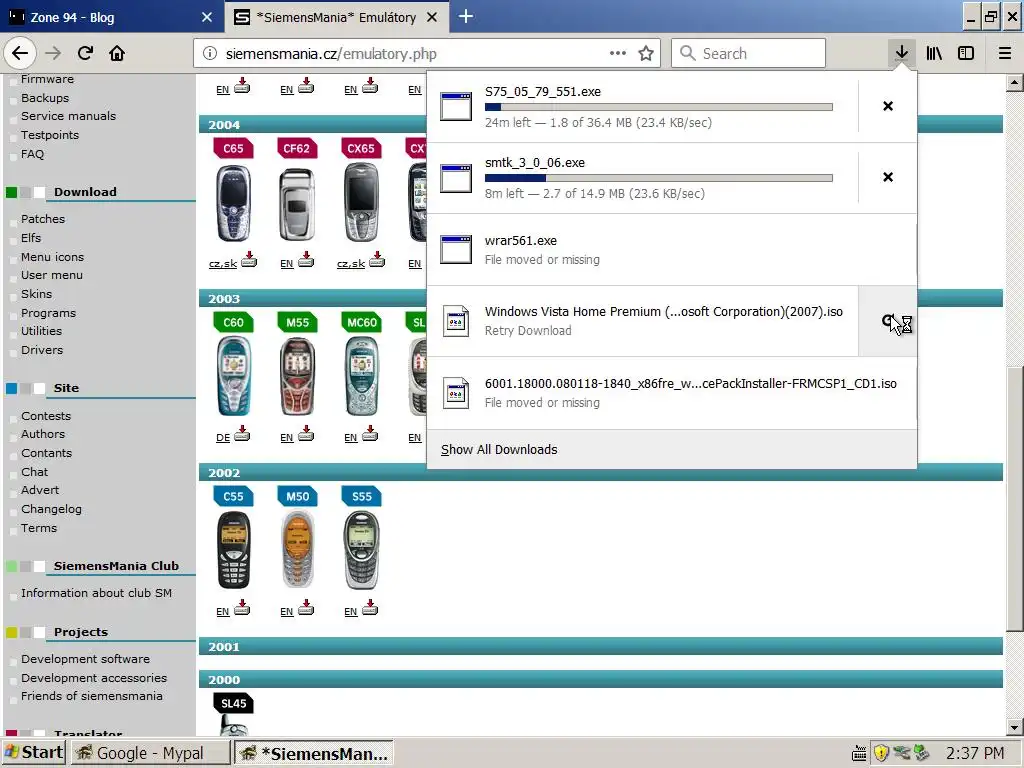Cancel the S75_05_79_551.exe download
The height and width of the screenshot is (768, 1024).
(888, 106)
